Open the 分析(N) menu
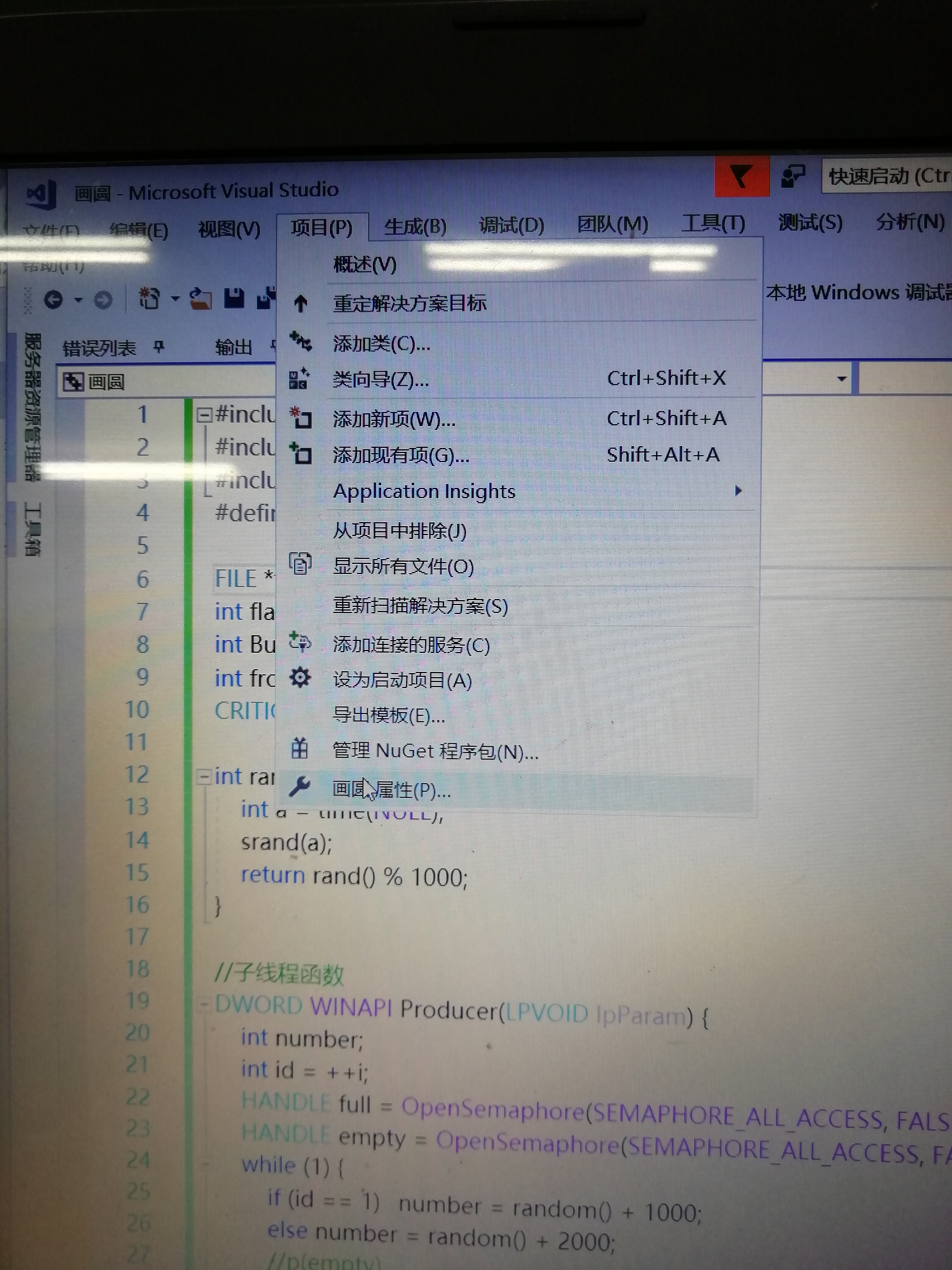Screen dimensions: 952x1270 910,221
